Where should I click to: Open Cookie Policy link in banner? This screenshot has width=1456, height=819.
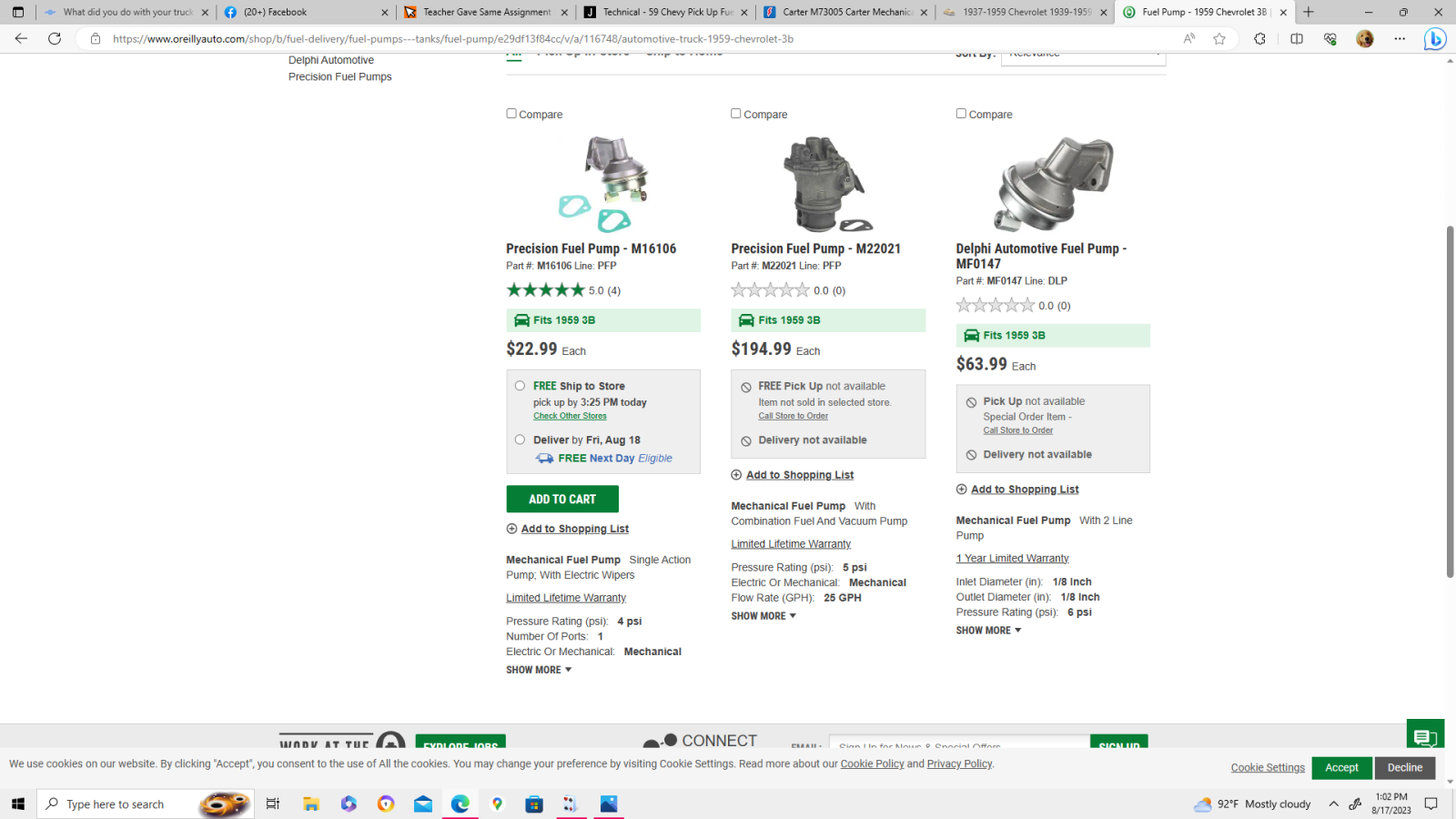click(x=872, y=763)
